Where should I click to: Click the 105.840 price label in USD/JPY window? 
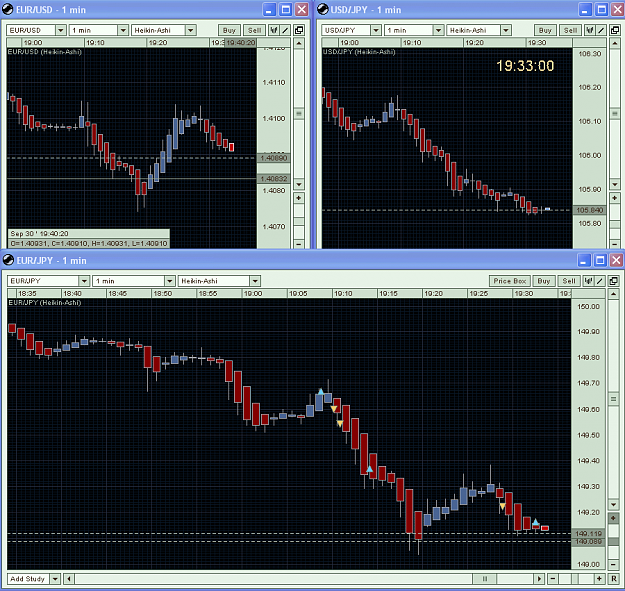pyautogui.click(x=590, y=210)
